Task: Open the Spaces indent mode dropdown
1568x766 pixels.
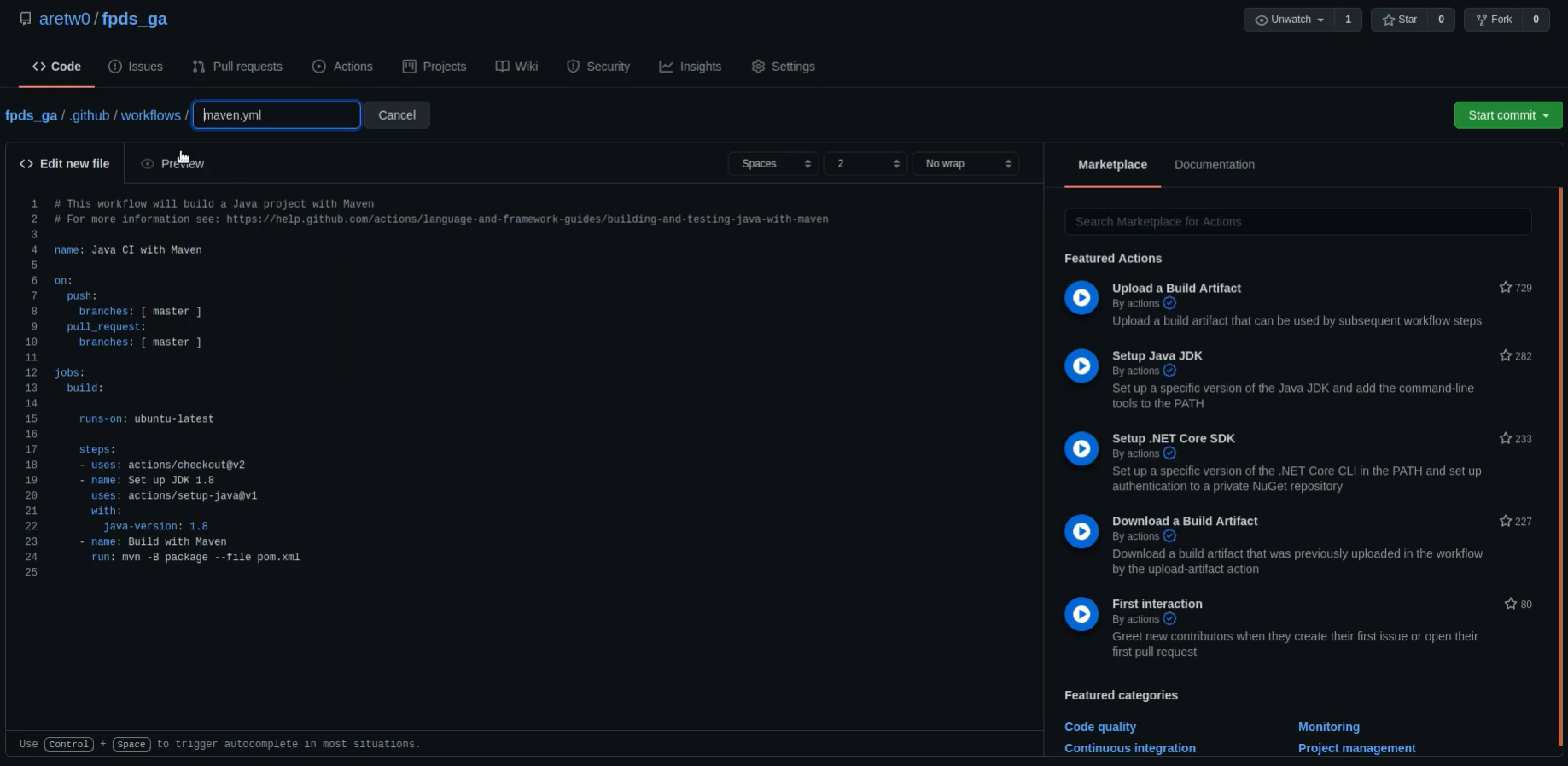Action: pyautogui.click(x=773, y=164)
